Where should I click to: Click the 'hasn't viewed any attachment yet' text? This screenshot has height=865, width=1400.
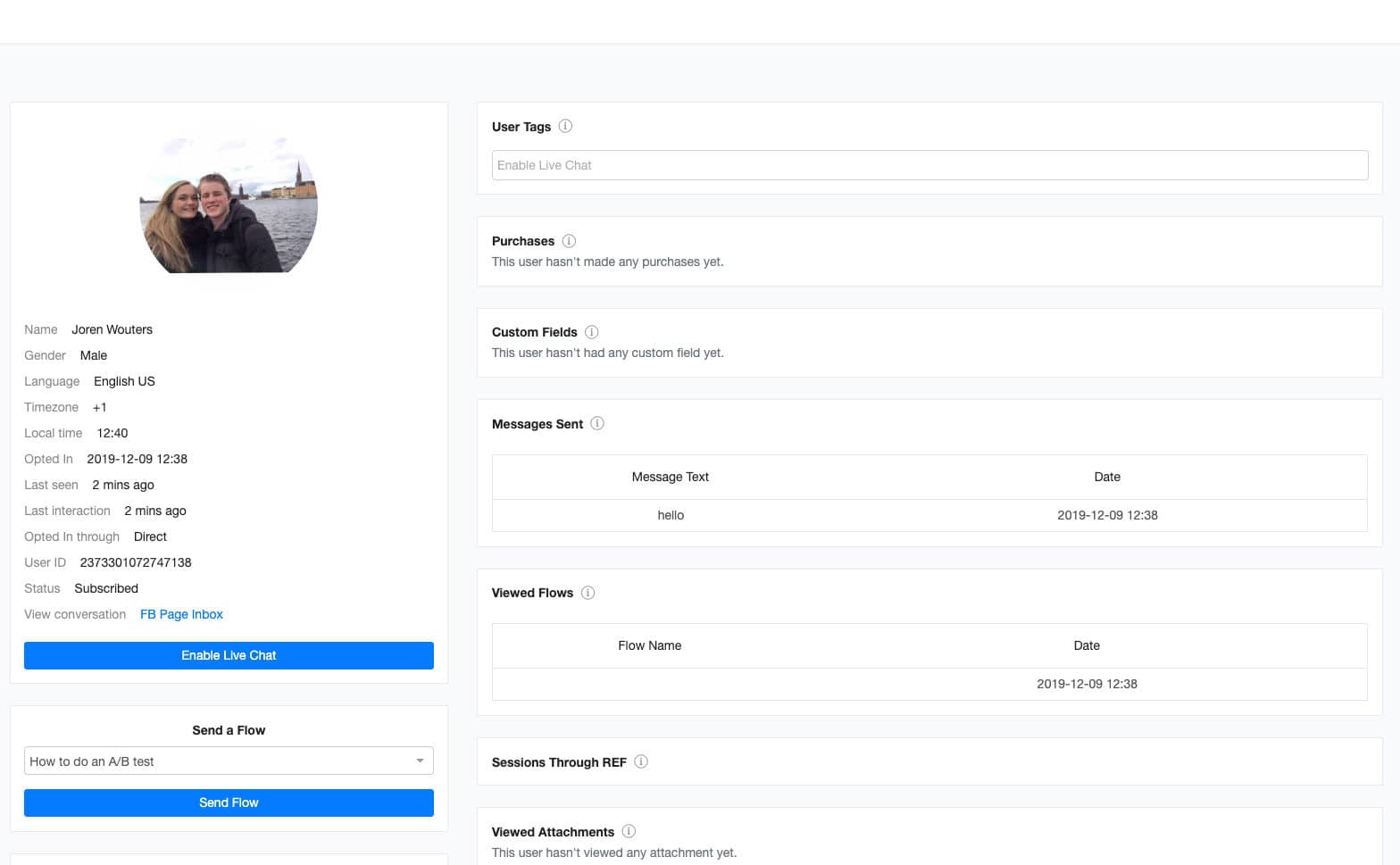pyautogui.click(x=614, y=853)
